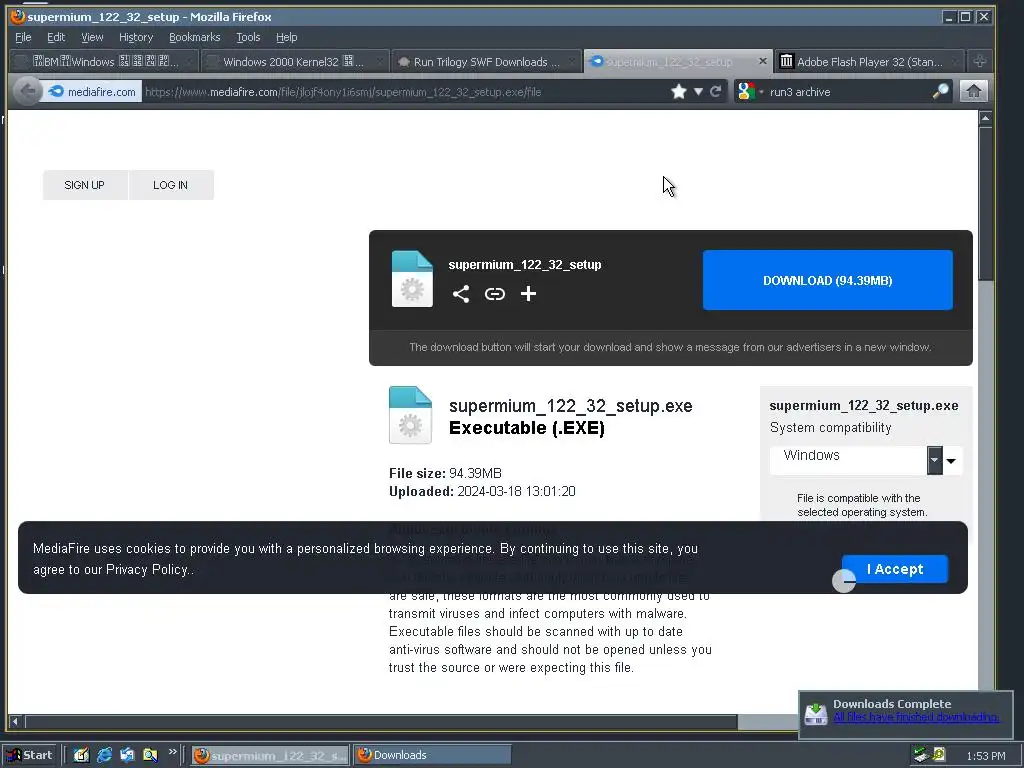Switch to the Windows 2000 Kernel32 tab
Screen dimensions: 1024x768
[x=294, y=61]
